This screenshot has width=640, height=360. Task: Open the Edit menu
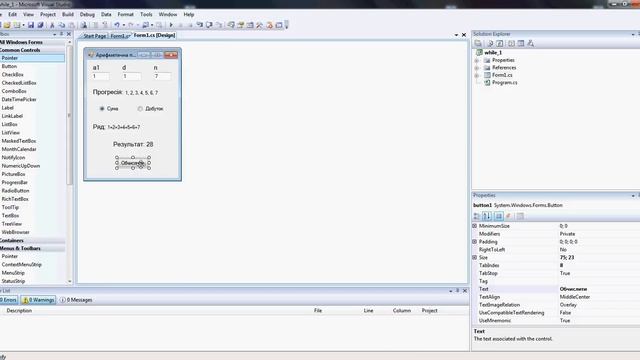13,14
